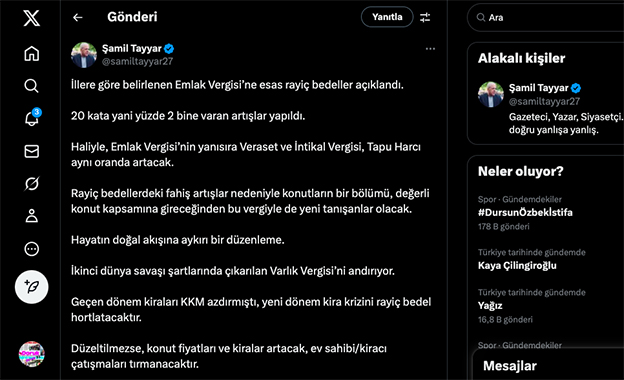
Task: Open notifications bell with badge
Action: click(x=32, y=117)
